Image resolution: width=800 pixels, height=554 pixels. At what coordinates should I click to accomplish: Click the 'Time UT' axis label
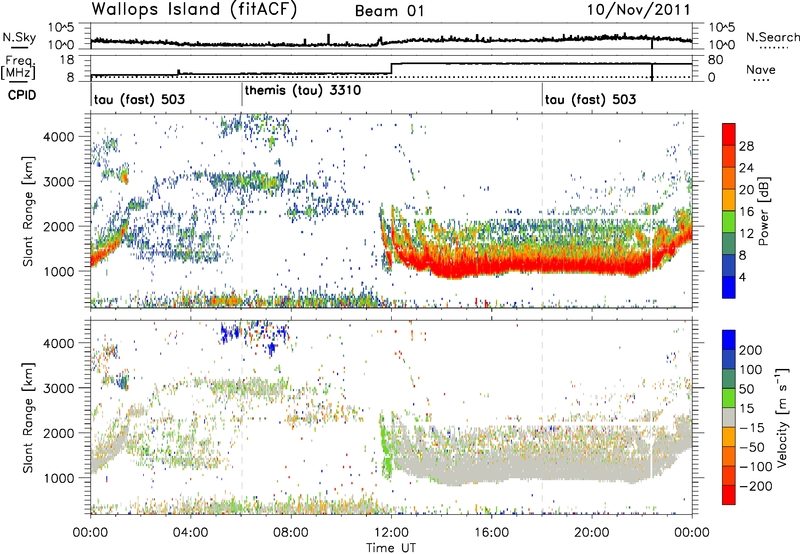point(391,548)
